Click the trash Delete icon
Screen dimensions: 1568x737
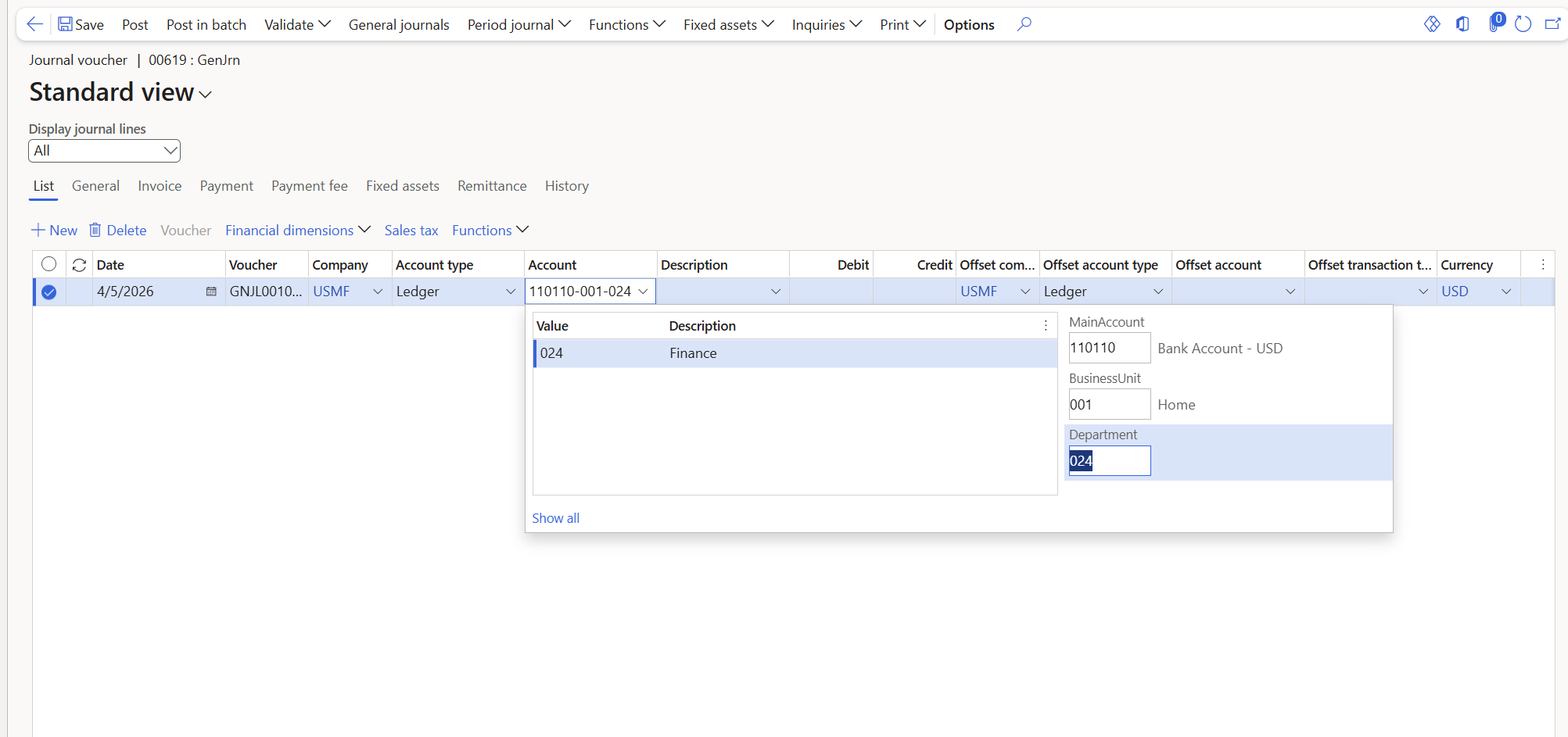95,230
